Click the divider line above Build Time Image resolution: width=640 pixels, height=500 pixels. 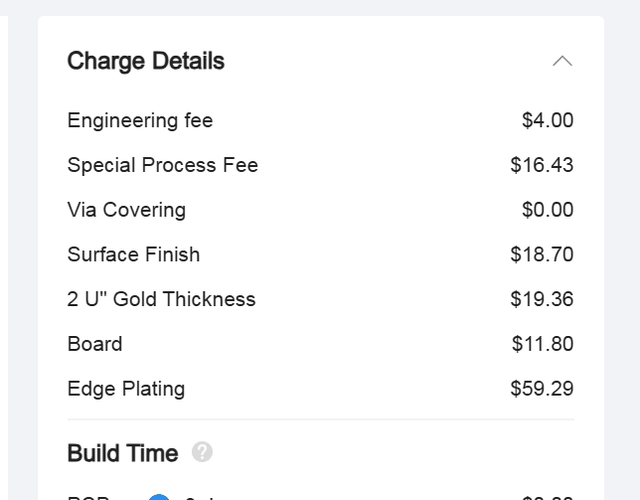click(320, 420)
